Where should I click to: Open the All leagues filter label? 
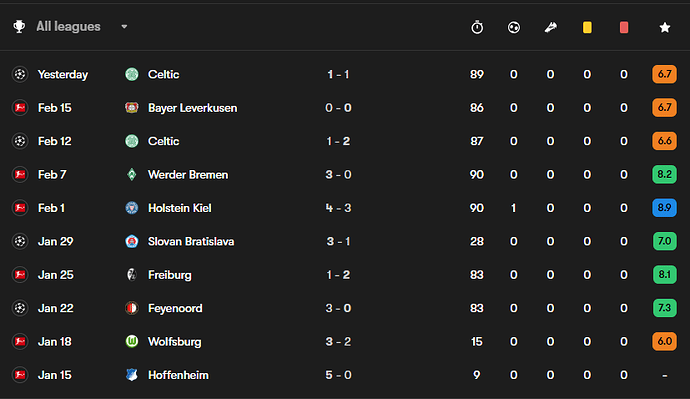click(x=68, y=26)
